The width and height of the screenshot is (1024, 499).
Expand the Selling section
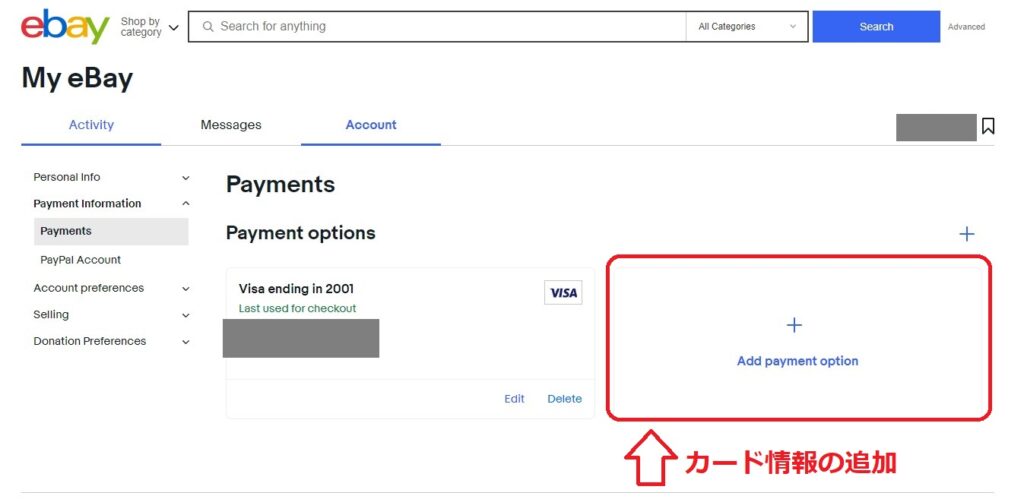tap(111, 315)
